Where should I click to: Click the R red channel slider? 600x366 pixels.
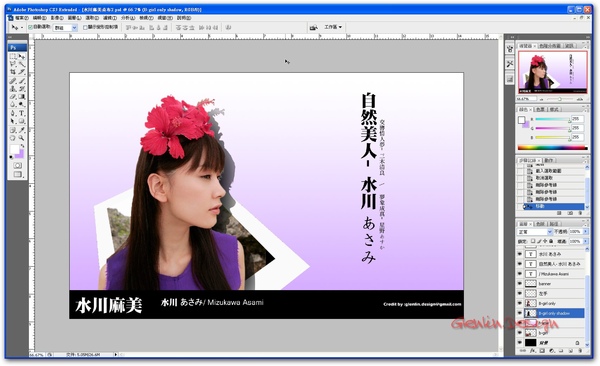pos(552,119)
